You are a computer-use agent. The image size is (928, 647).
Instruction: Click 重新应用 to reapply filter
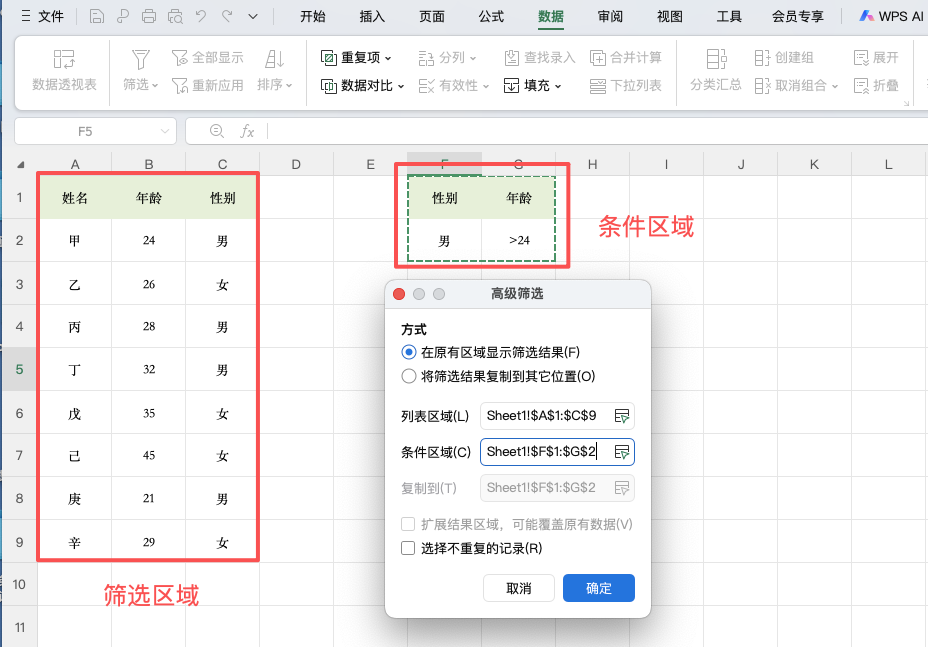click(x=206, y=85)
